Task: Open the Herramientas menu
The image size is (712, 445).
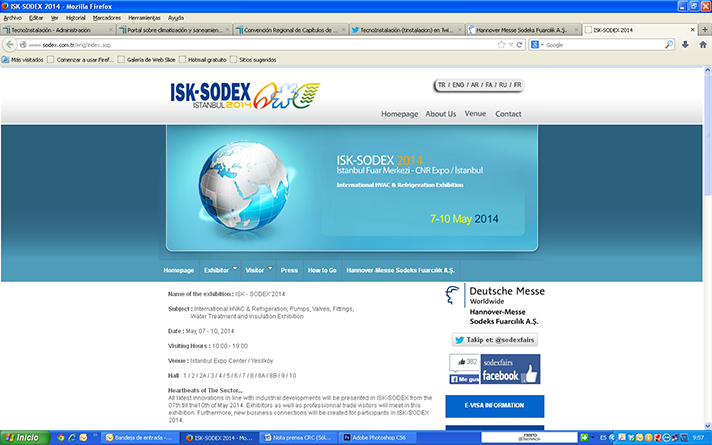Action: point(144,18)
